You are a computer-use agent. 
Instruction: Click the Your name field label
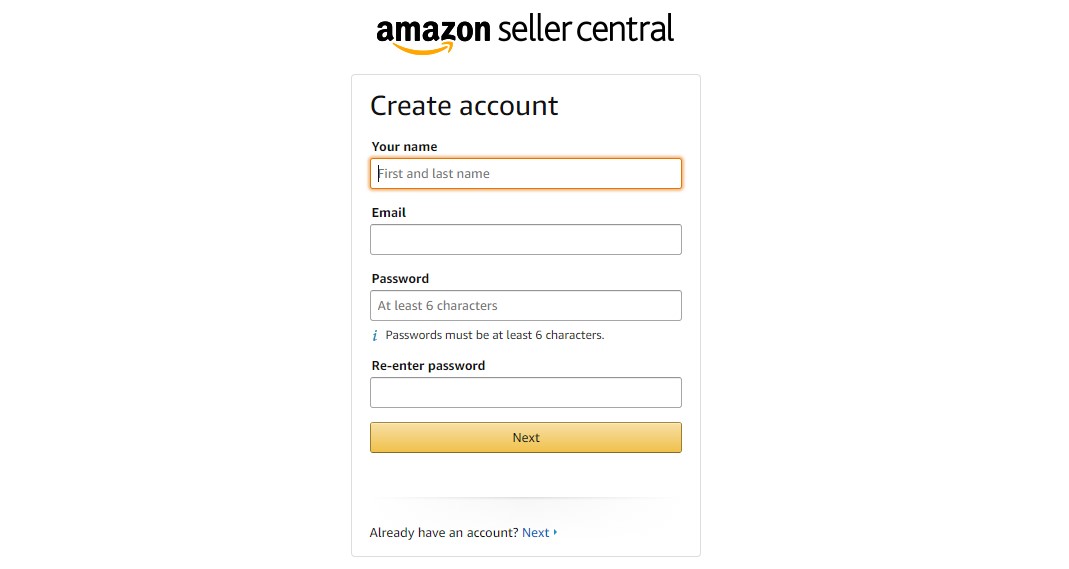(404, 147)
